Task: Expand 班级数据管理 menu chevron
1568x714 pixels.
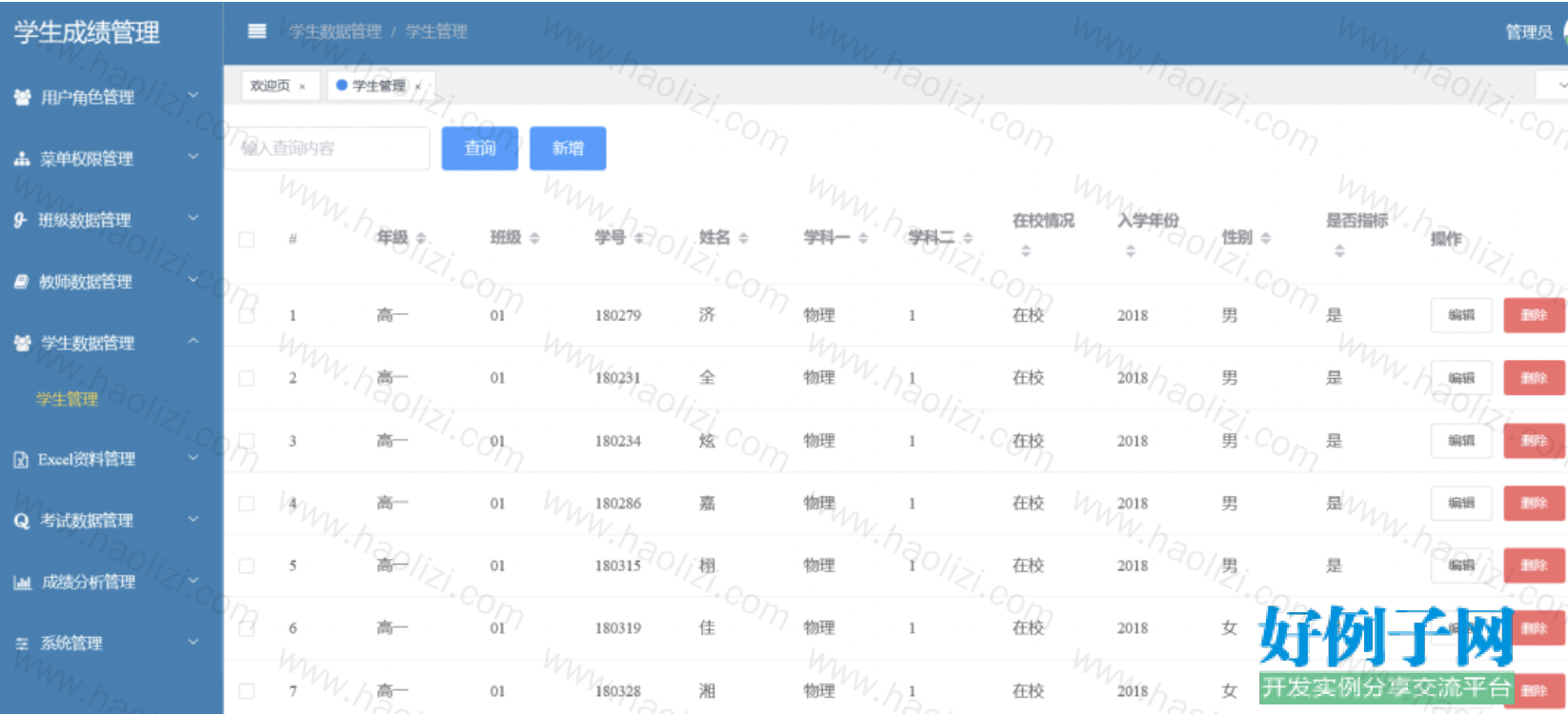Action: tap(193, 218)
